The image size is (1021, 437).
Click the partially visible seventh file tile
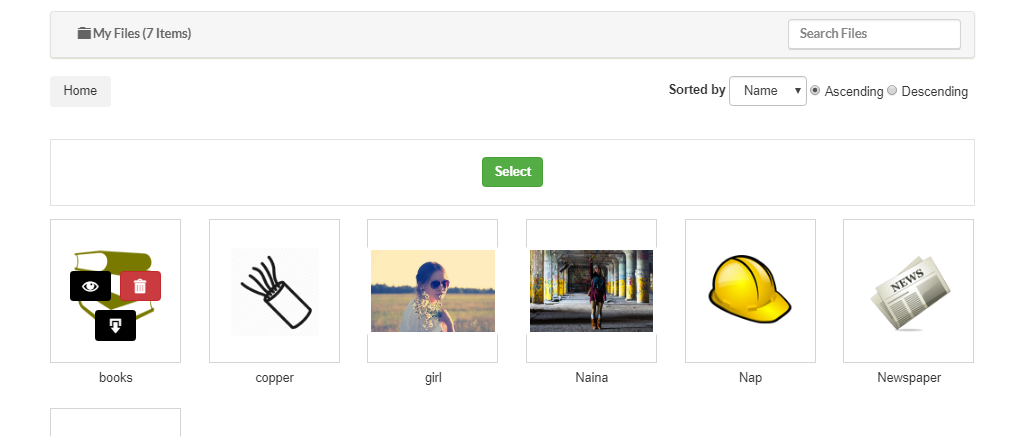(x=115, y=422)
